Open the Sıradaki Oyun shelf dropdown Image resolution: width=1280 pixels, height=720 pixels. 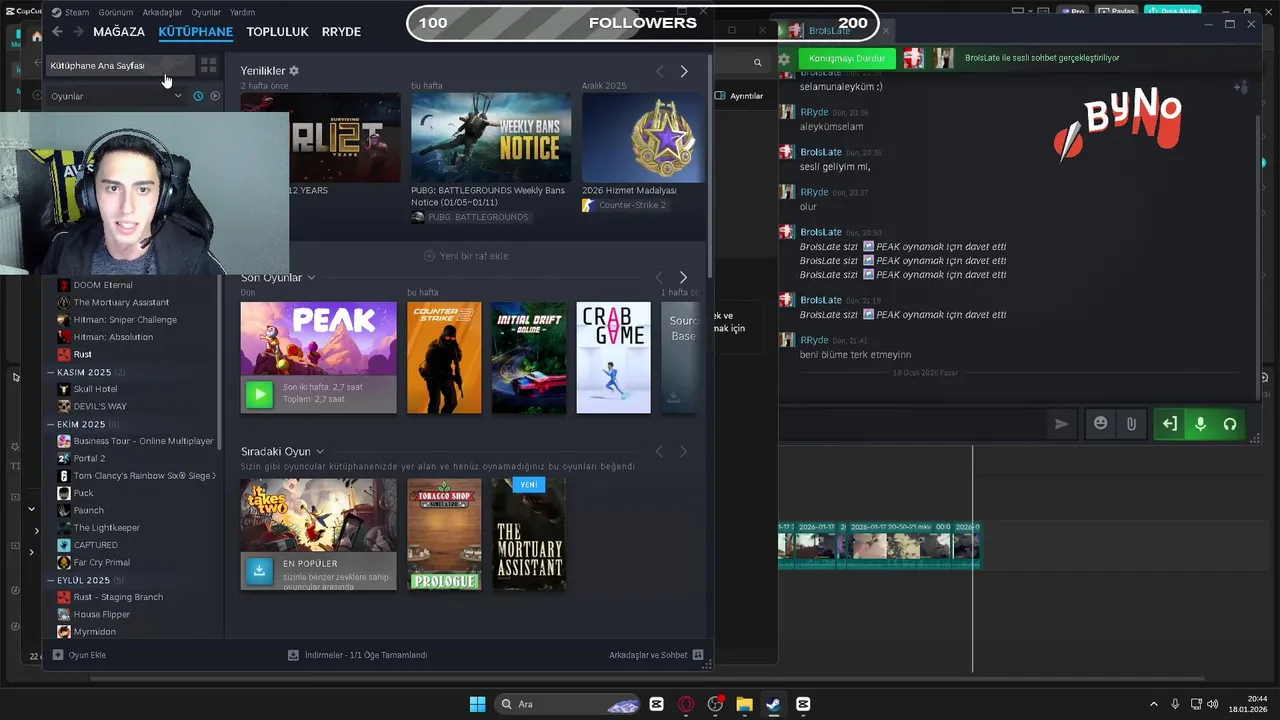coord(320,451)
